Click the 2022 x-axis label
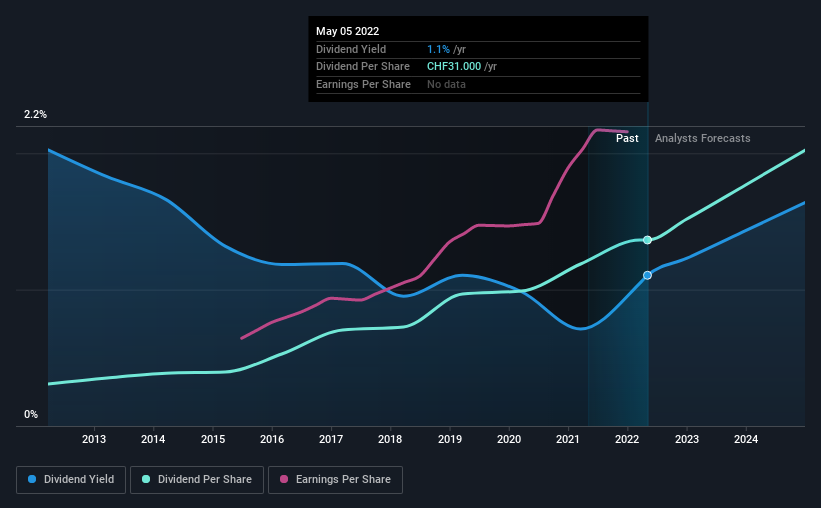The width and height of the screenshot is (821, 508). tap(627, 439)
